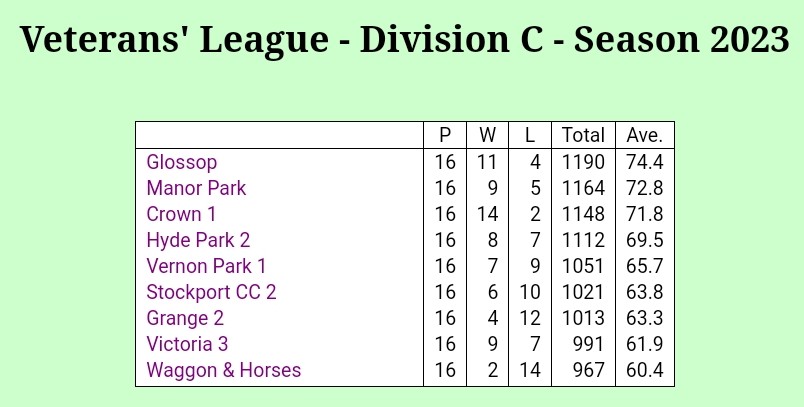Open the Grange 2 team link
The width and height of the screenshot is (804, 407).
click(185, 318)
